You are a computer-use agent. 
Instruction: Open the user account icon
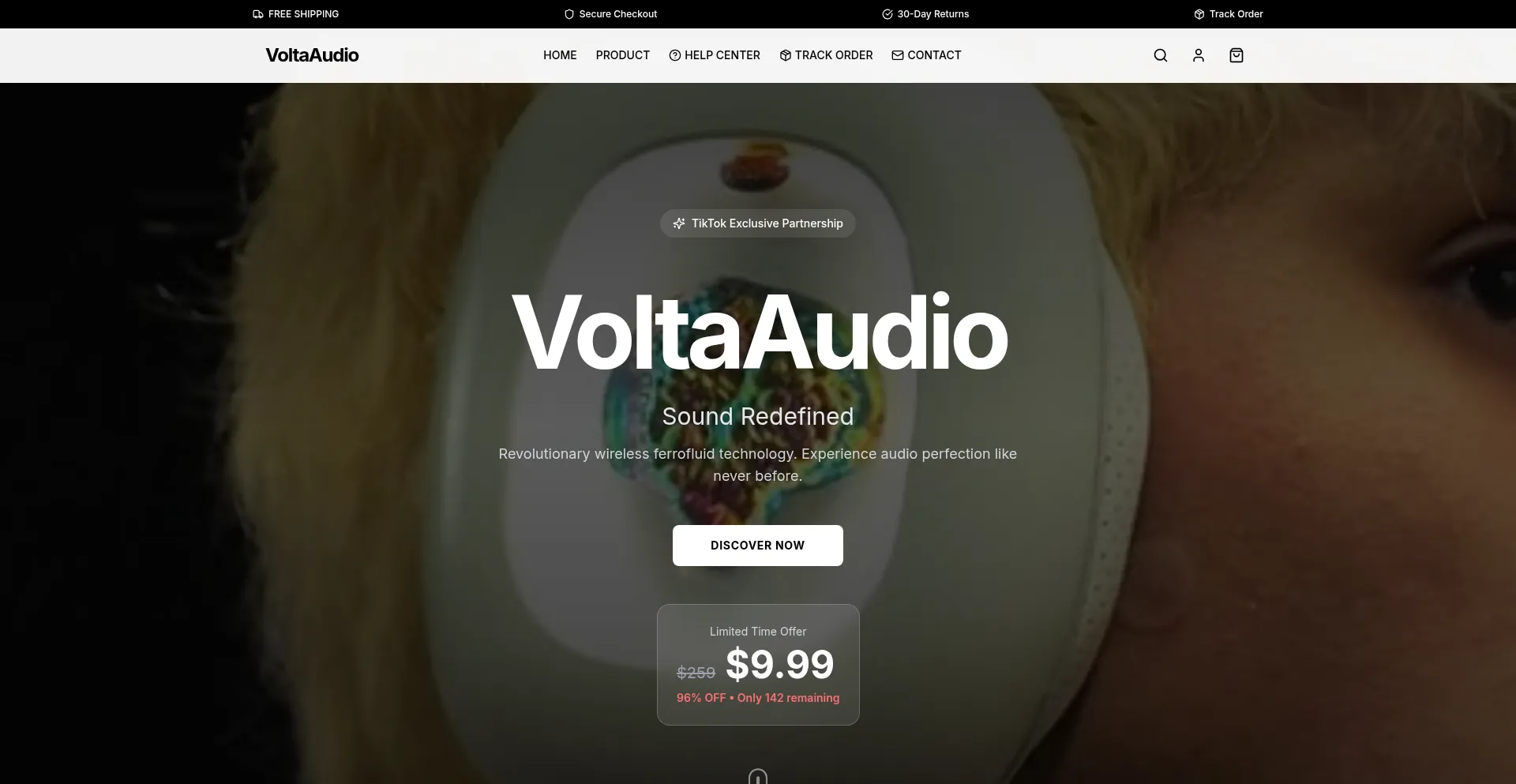pyautogui.click(x=1198, y=55)
